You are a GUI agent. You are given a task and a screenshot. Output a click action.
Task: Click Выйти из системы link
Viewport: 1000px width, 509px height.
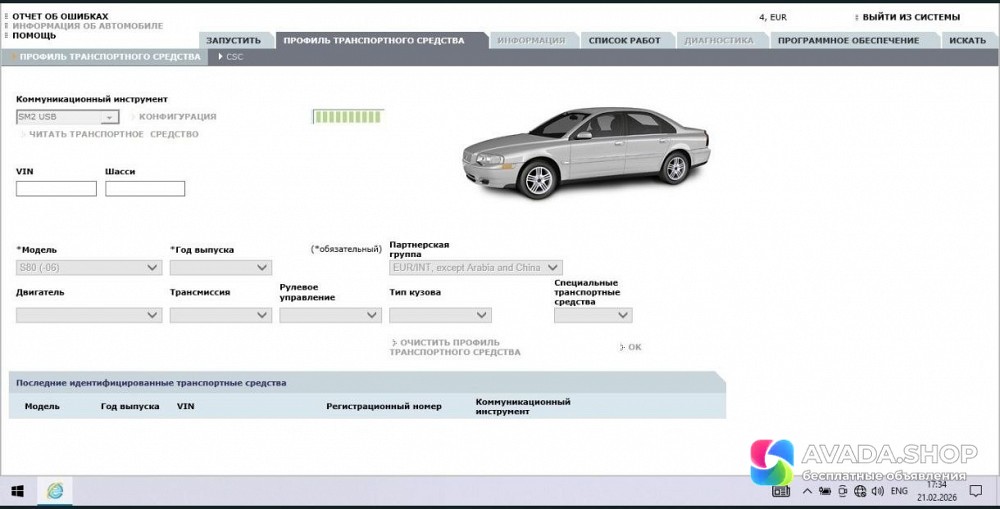click(910, 17)
